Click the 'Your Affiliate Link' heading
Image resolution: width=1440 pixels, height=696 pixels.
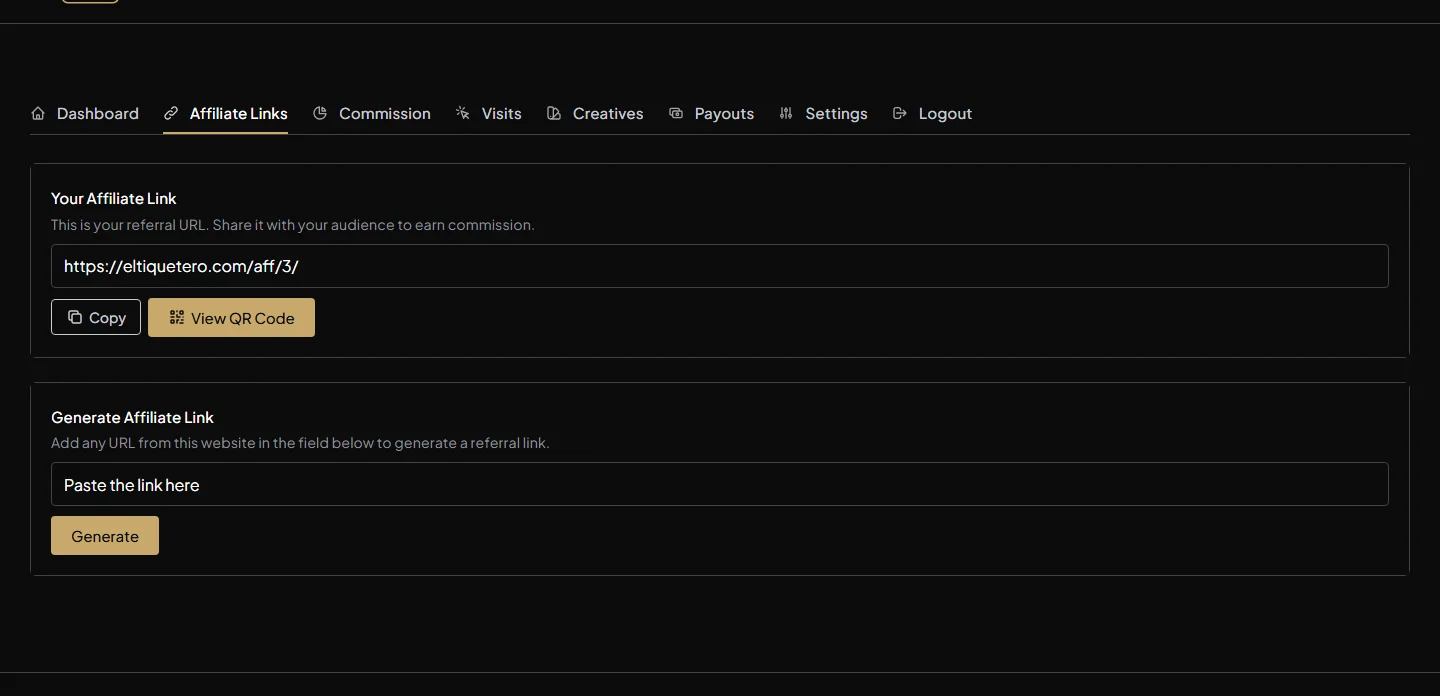(x=114, y=198)
